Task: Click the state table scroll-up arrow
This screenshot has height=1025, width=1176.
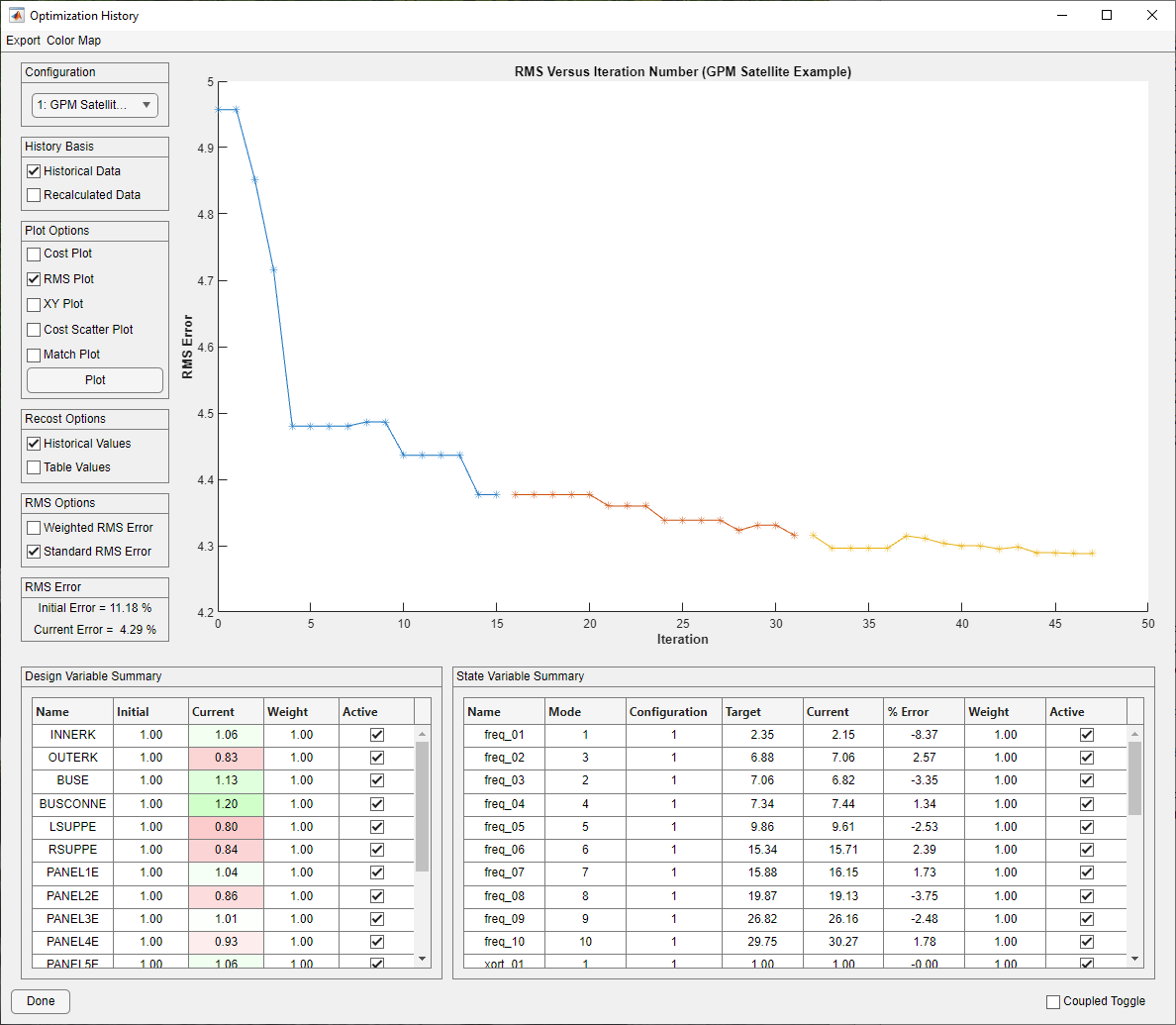Action: (1134, 734)
